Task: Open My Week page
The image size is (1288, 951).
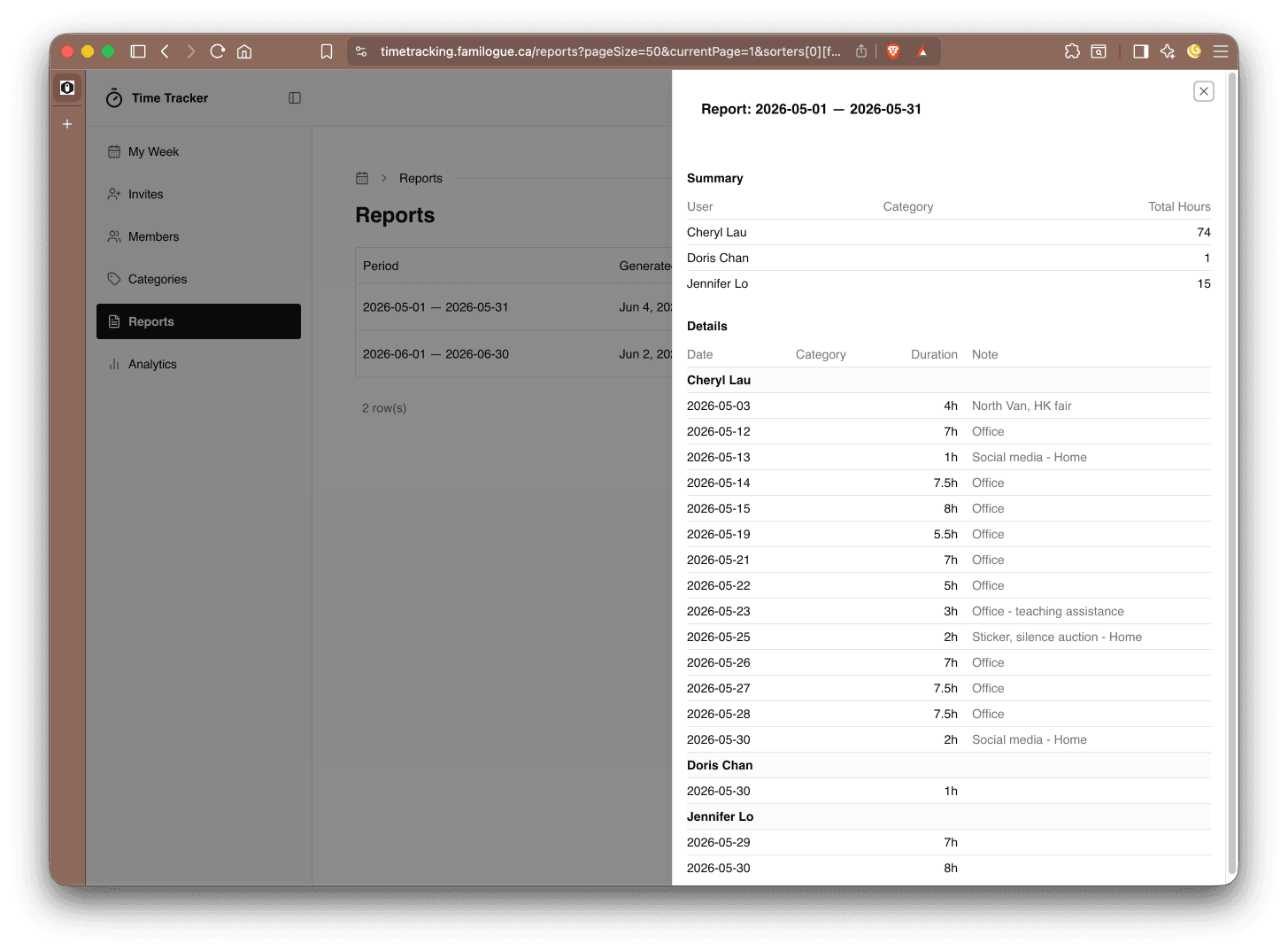Action: click(198, 151)
